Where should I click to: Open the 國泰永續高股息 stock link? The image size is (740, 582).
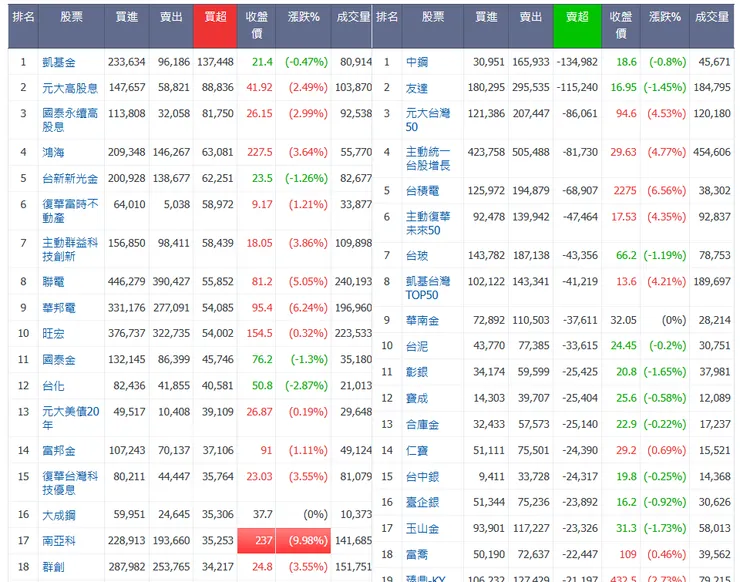pyautogui.click(x=70, y=120)
